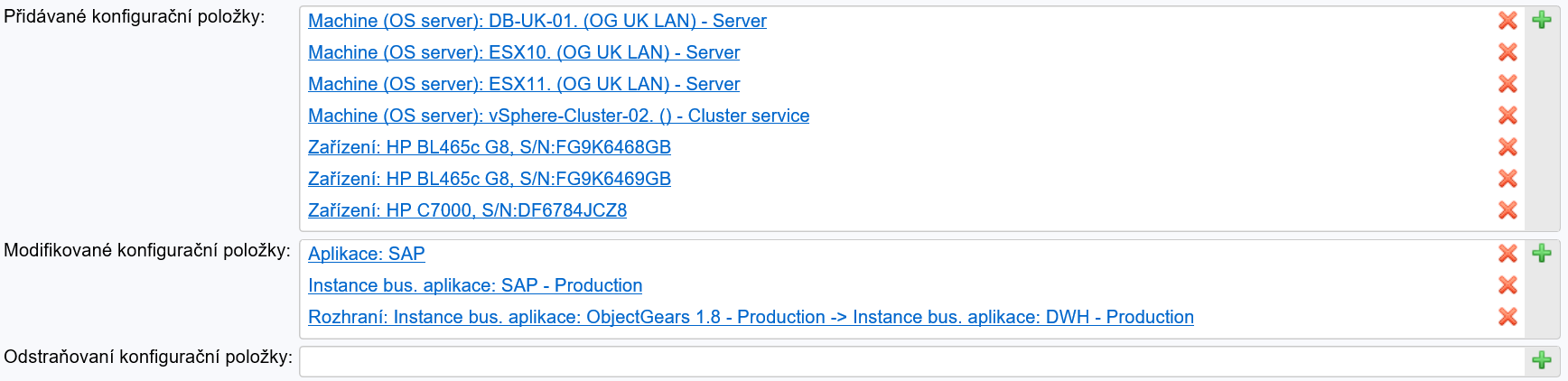Add item to Přidávané konfigurační položky

[x=1542, y=21]
